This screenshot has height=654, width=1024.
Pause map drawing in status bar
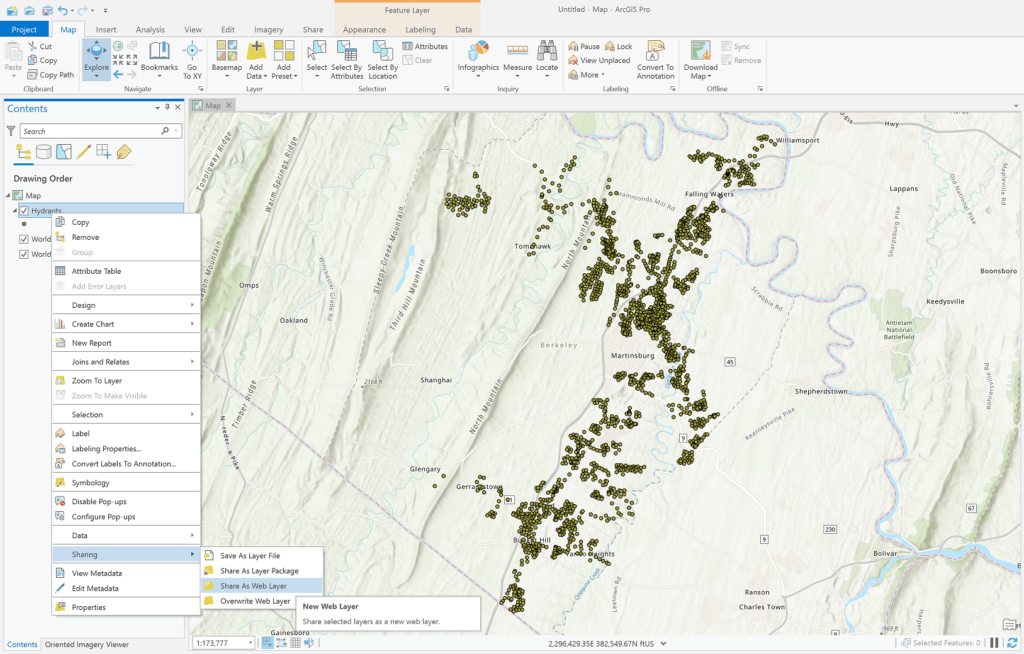pyautogui.click(x=995, y=643)
